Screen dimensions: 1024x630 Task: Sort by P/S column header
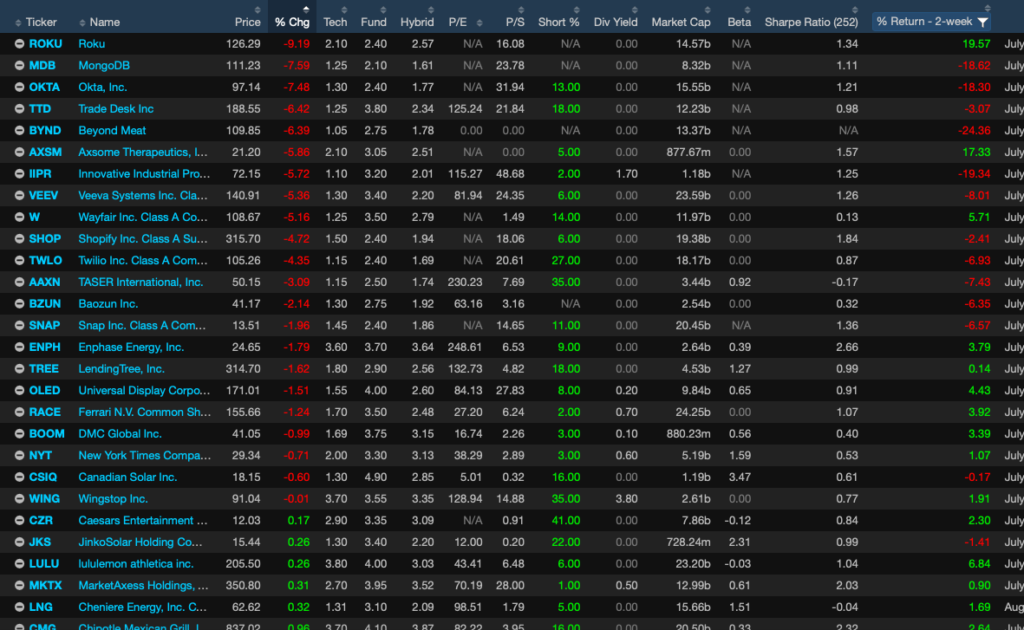(x=515, y=22)
